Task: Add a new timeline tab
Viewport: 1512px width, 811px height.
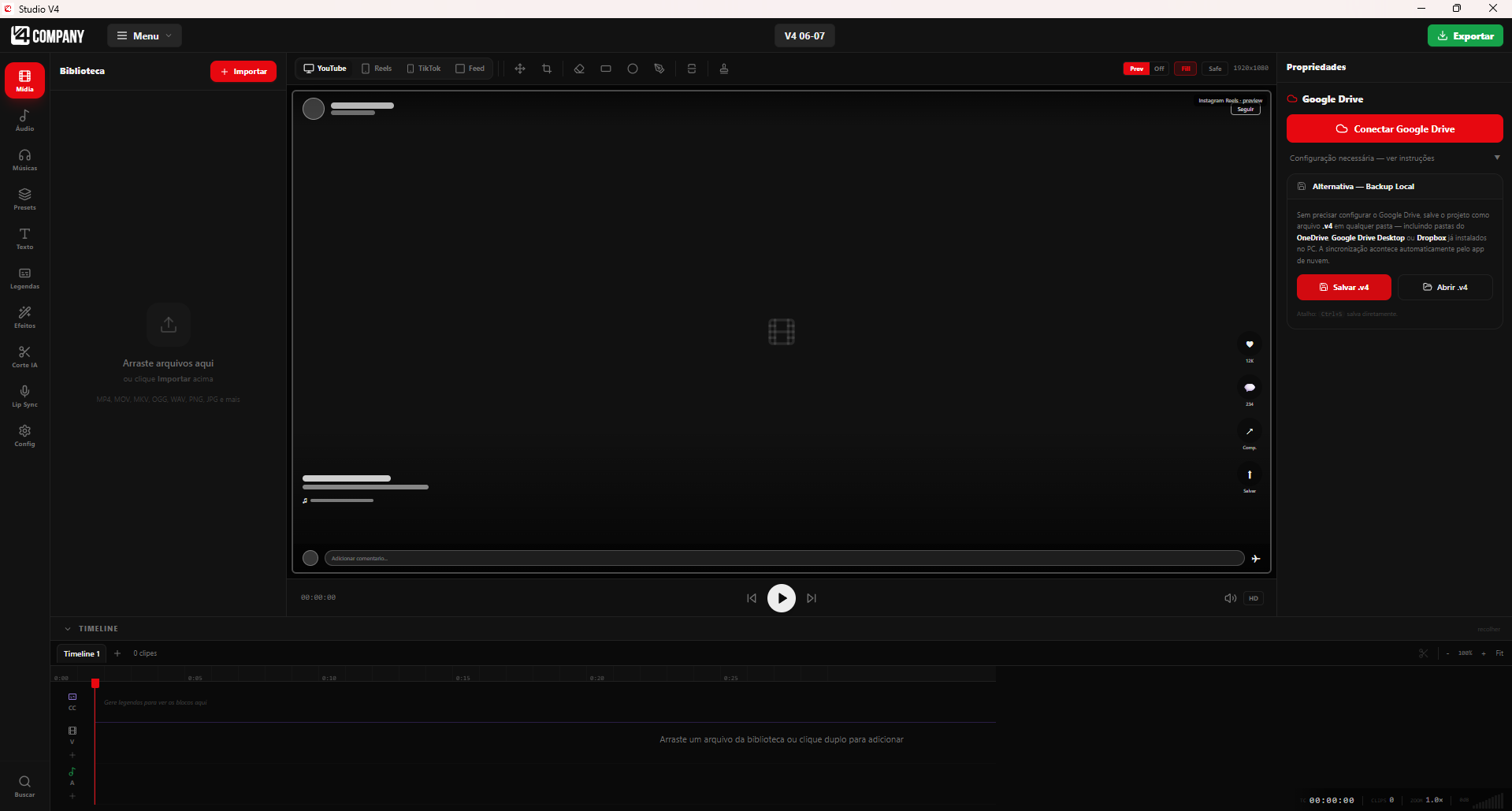Action: coord(117,653)
